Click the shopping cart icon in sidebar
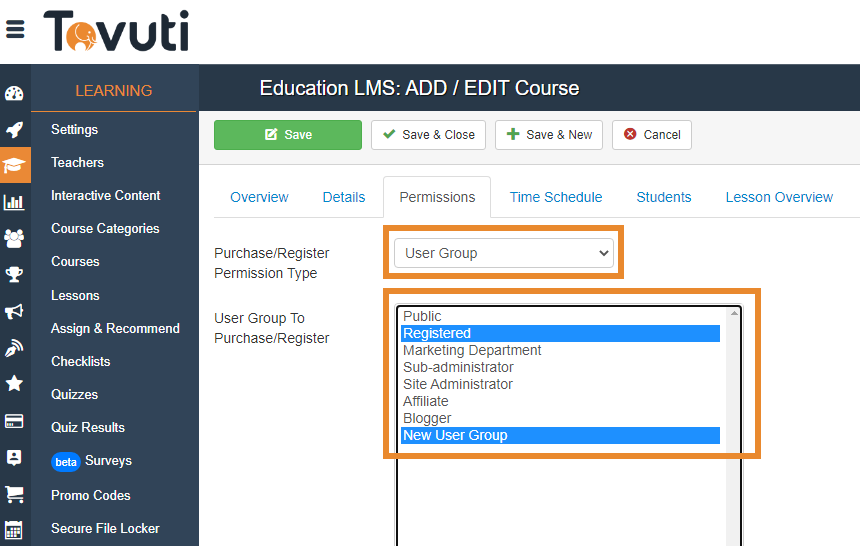The height and width of the screenshot is (546, 860). point(14,494)
